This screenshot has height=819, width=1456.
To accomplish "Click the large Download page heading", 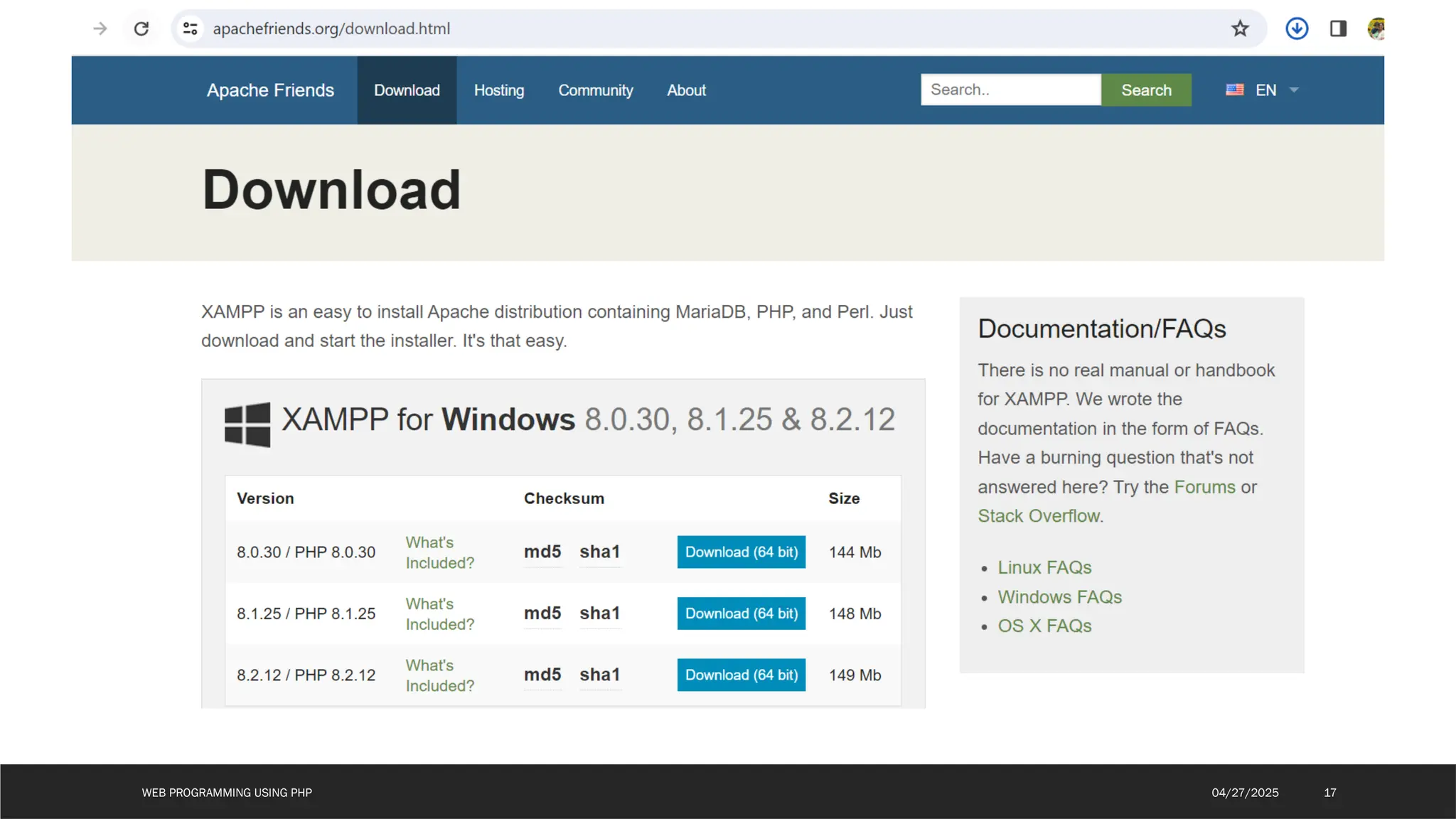I will point(332,190).
